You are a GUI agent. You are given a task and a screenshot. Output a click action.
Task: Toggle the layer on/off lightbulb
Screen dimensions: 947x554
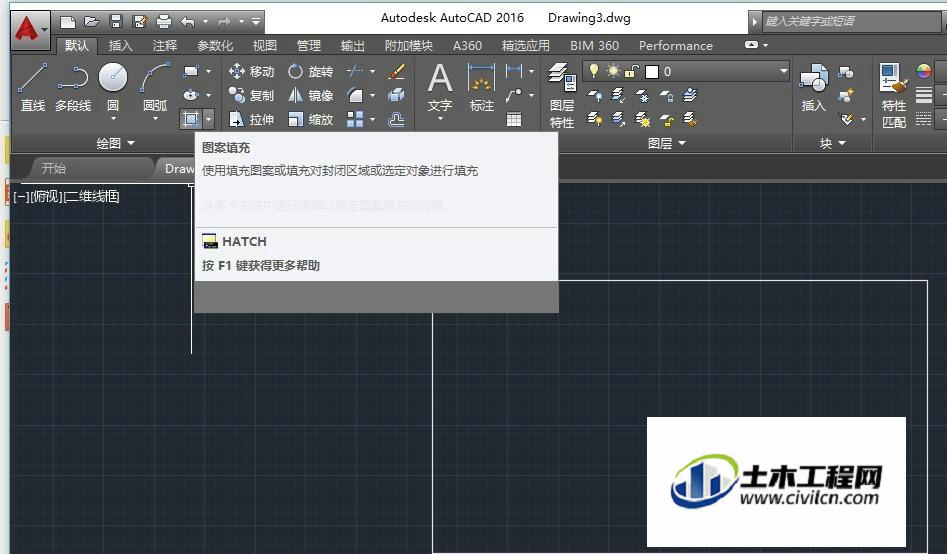594,71
